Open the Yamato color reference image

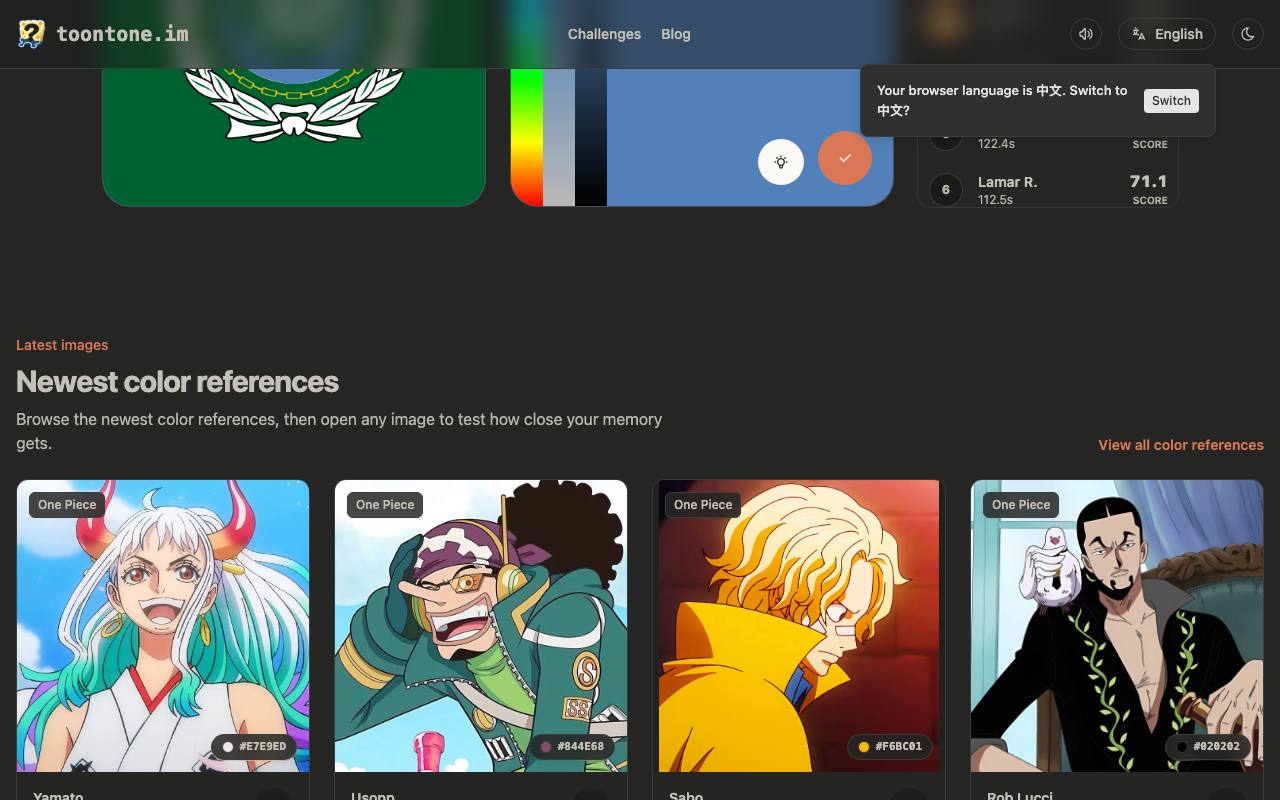tap(163, 626)
